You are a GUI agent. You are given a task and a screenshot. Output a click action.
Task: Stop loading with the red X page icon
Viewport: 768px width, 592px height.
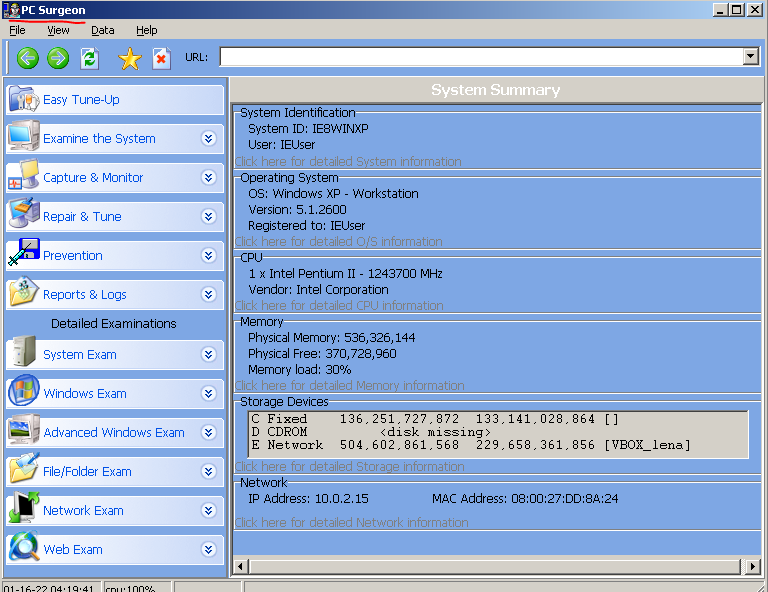coord(161,59)
